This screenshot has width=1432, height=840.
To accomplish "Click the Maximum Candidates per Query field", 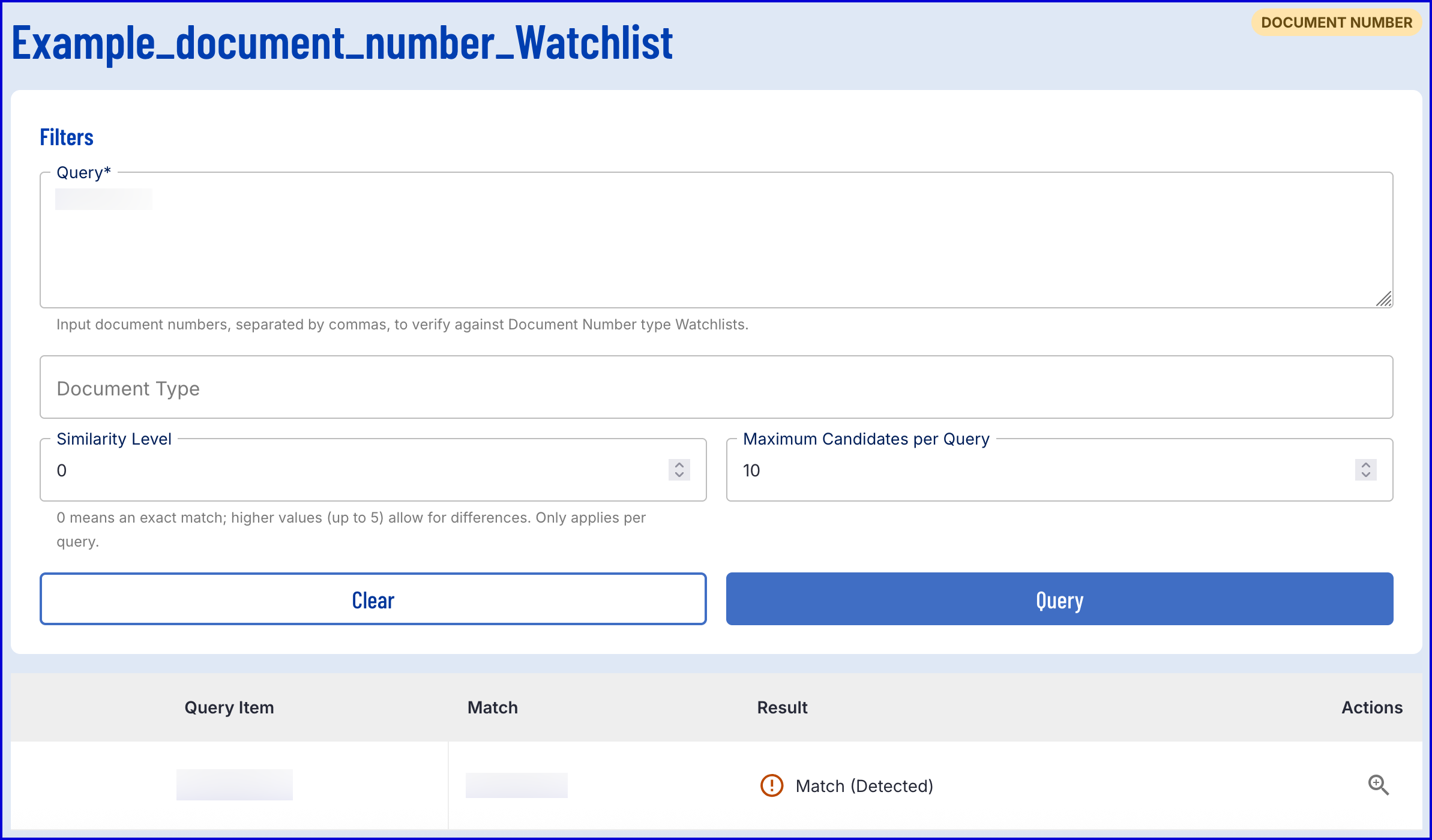I will point(1038,470).
